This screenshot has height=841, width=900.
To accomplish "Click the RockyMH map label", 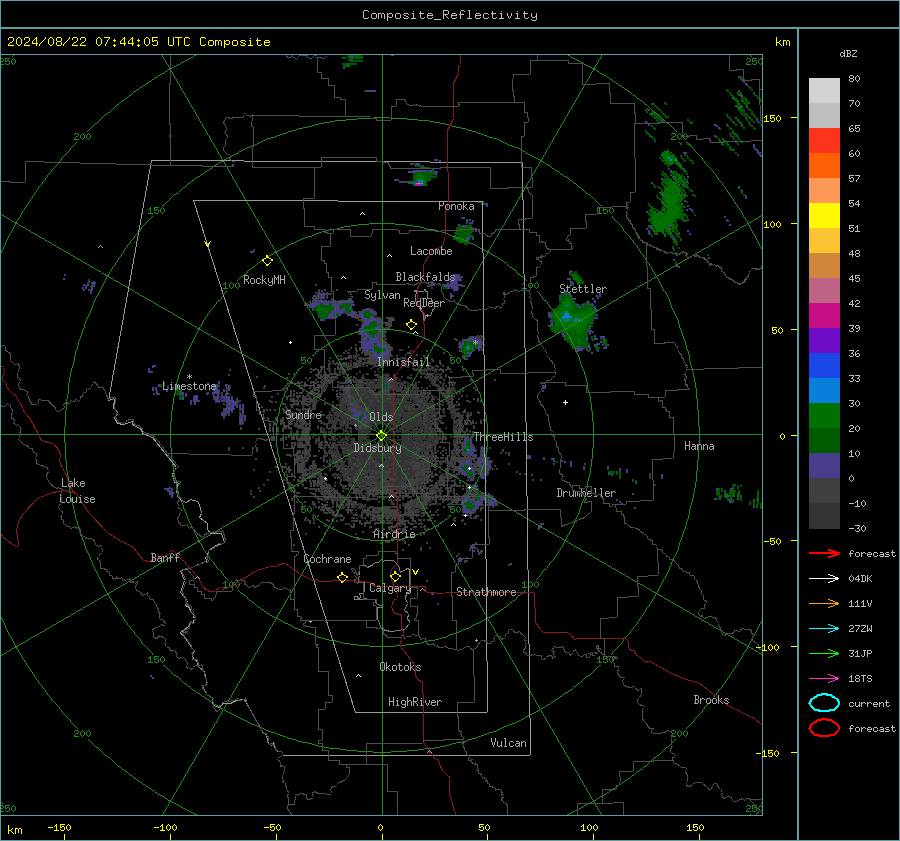I will tap(264, 280).
